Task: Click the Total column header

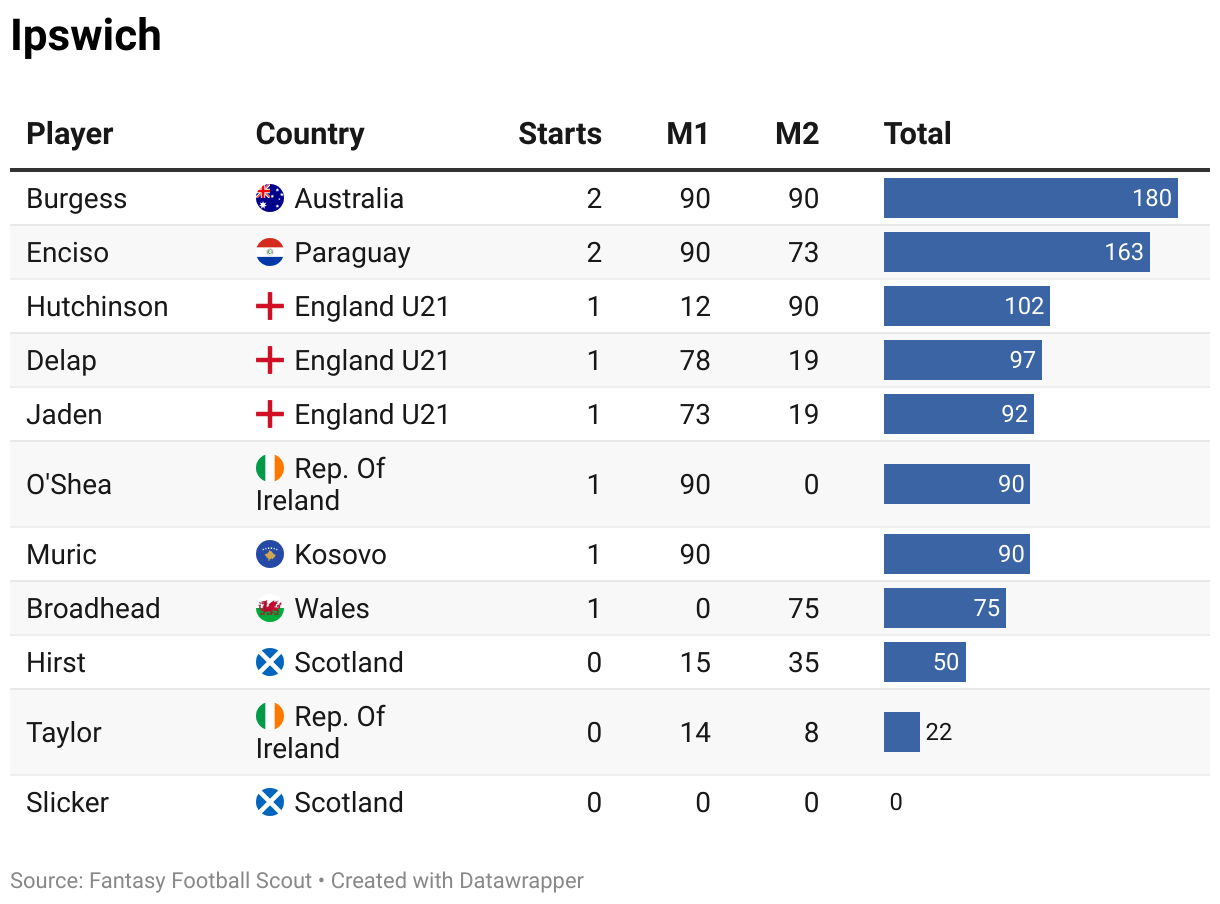Action: pyautogui.click(x=918, y=134)
